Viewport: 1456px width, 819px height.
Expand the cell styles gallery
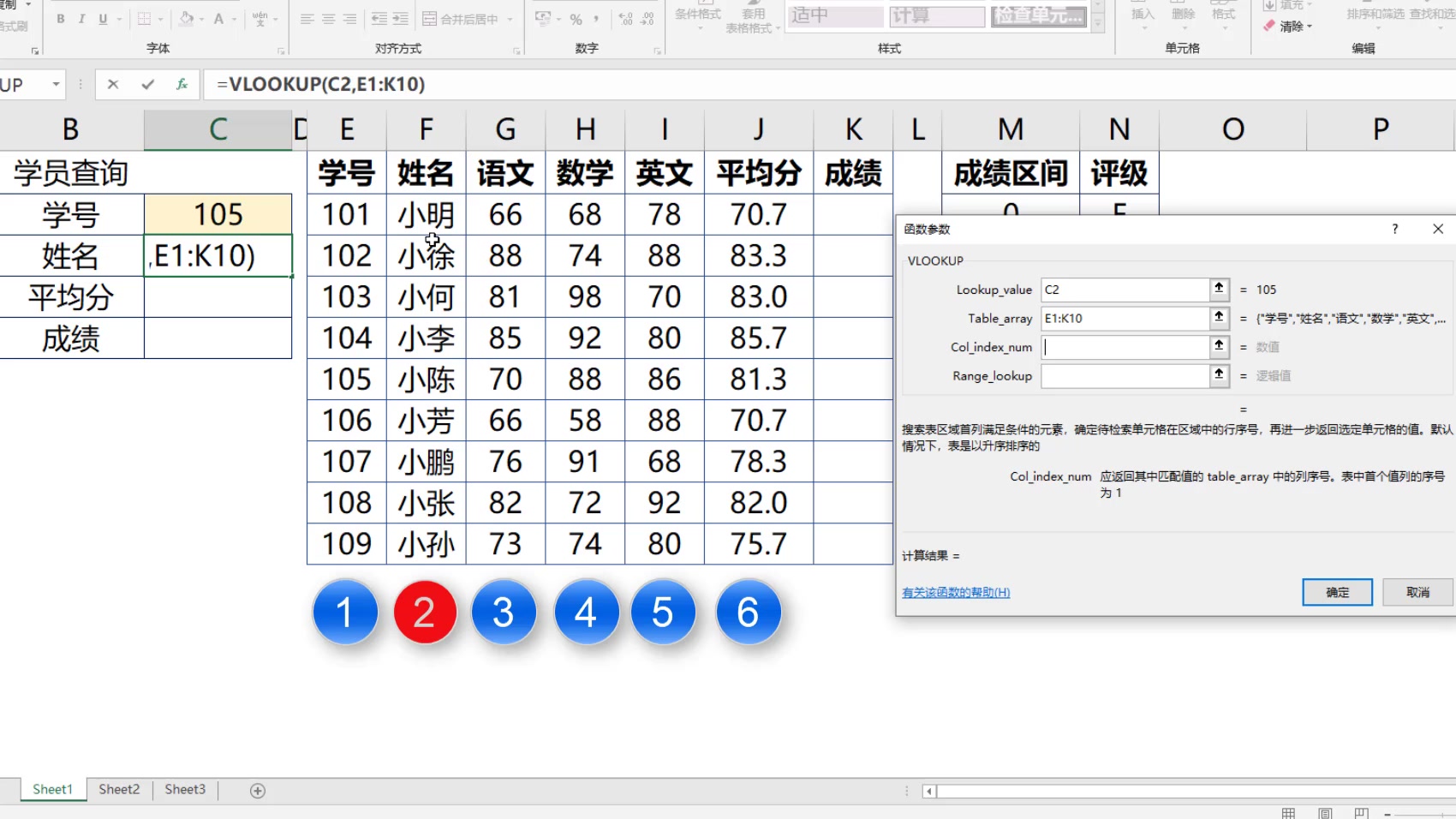[x=1097, y=25]
